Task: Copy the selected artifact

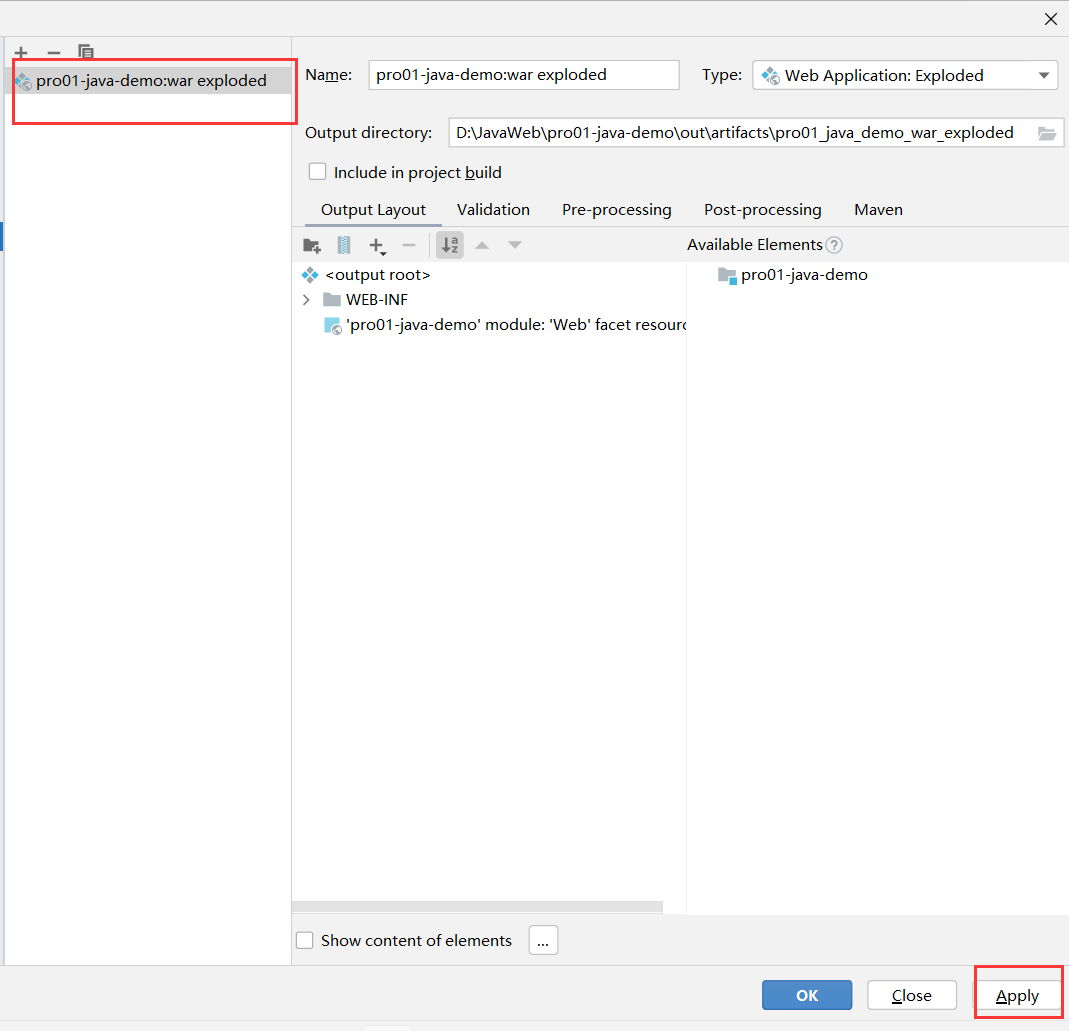Action: point(85,52)
